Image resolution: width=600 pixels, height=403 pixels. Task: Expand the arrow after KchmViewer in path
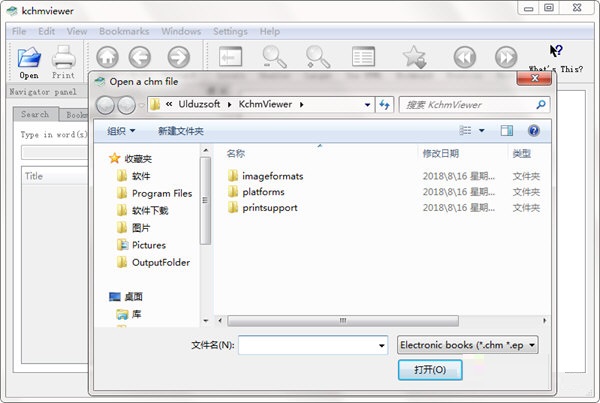click(x=302, y=104)
